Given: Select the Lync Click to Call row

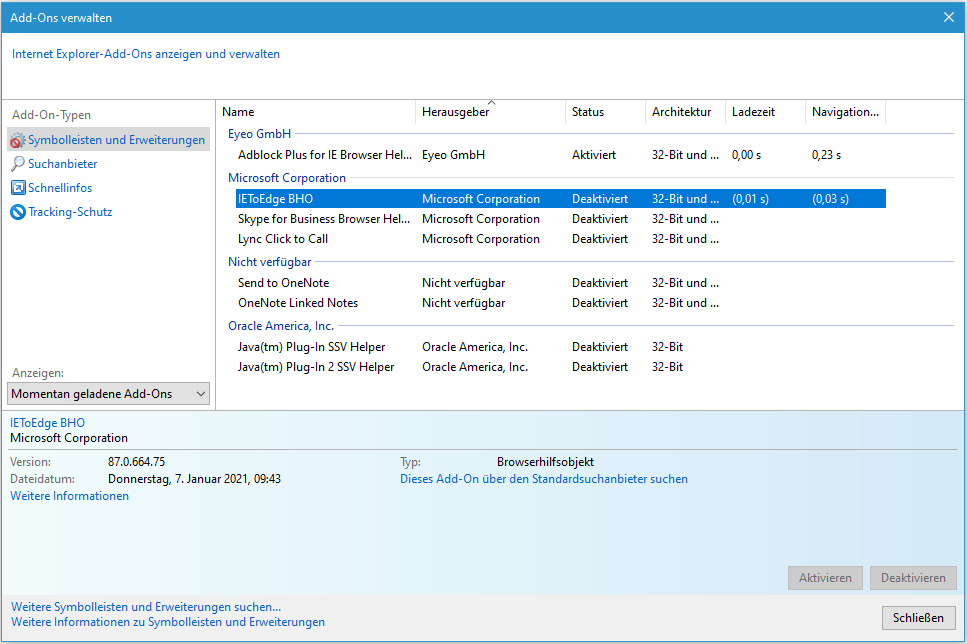Looking at the screenshot, I should pos(561,239).
